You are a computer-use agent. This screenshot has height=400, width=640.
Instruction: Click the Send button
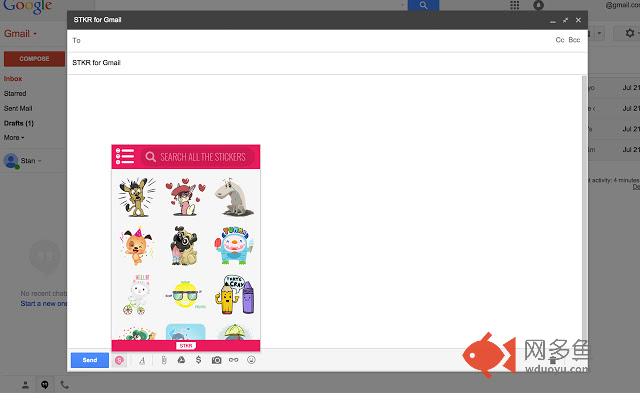(x=90, y=360)
